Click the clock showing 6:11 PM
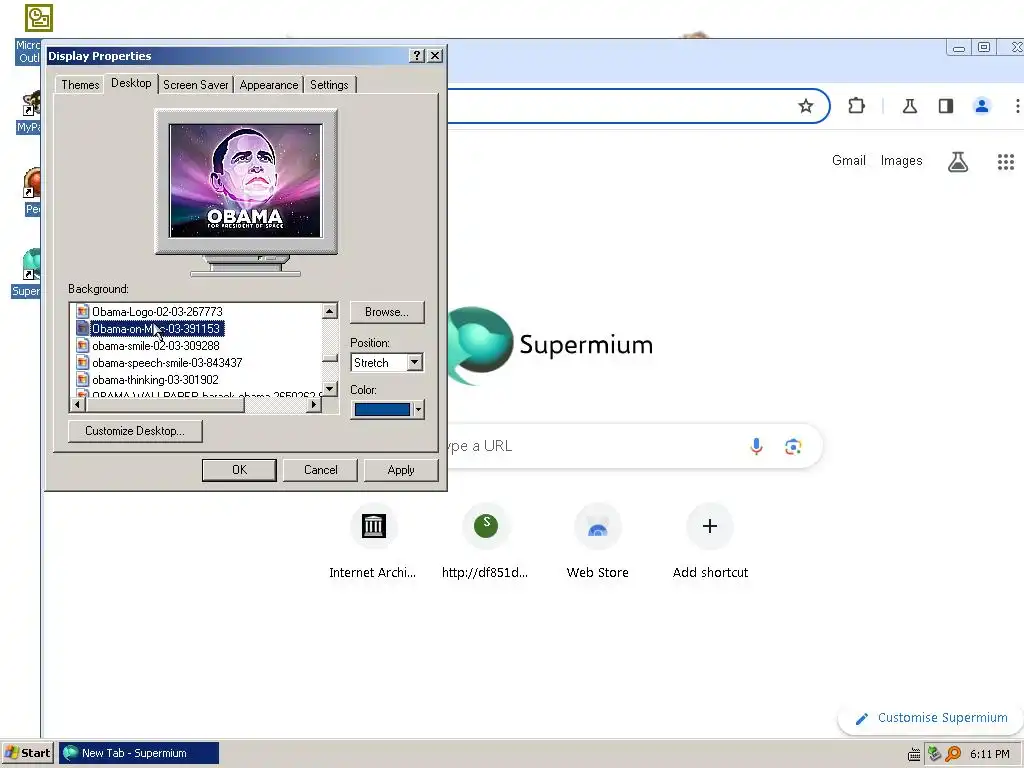Image resolution: width=1024 pixels, height=768 pixels. click(x=989, y=754)
